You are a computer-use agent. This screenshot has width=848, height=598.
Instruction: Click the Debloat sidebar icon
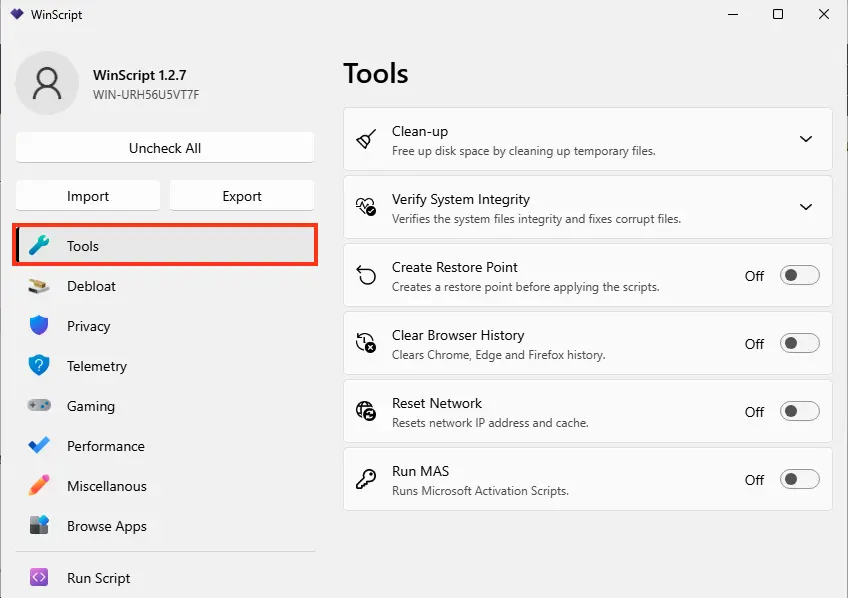pyautogui.click(x=39, y=286)
